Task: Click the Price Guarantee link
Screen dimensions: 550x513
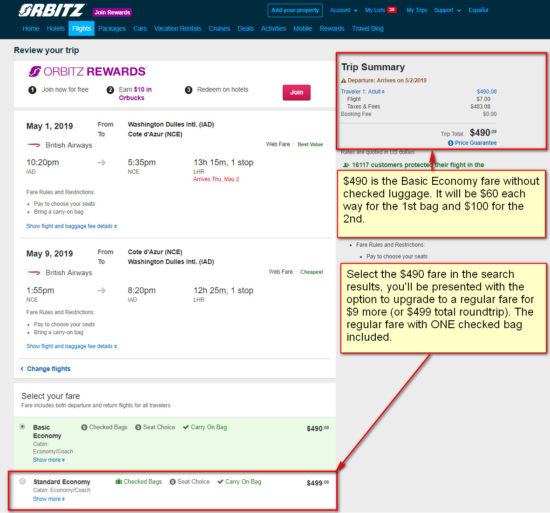Action: 476,143
